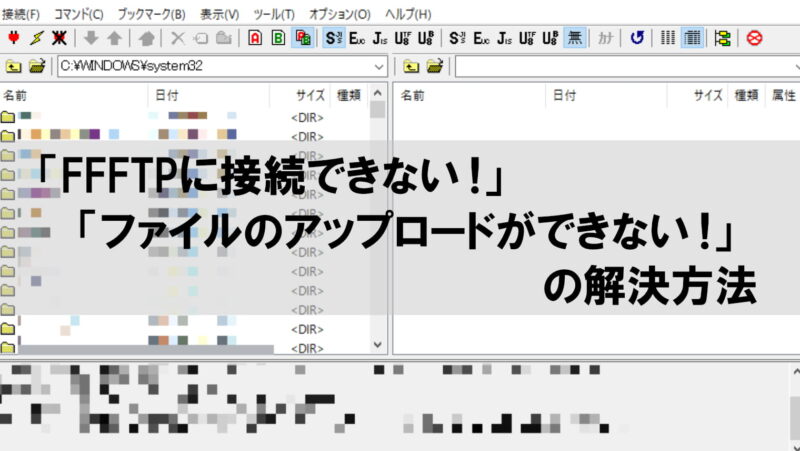Sort local list by 日付 column

[209, 95]
